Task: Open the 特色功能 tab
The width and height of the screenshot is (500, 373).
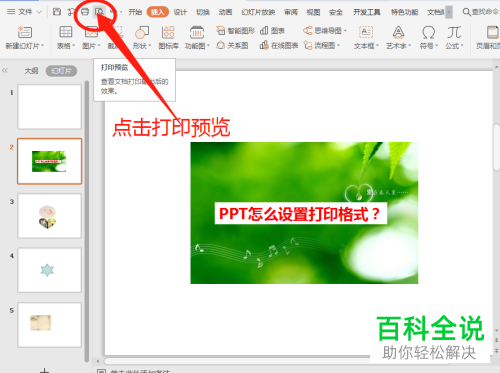Action: 405,12
